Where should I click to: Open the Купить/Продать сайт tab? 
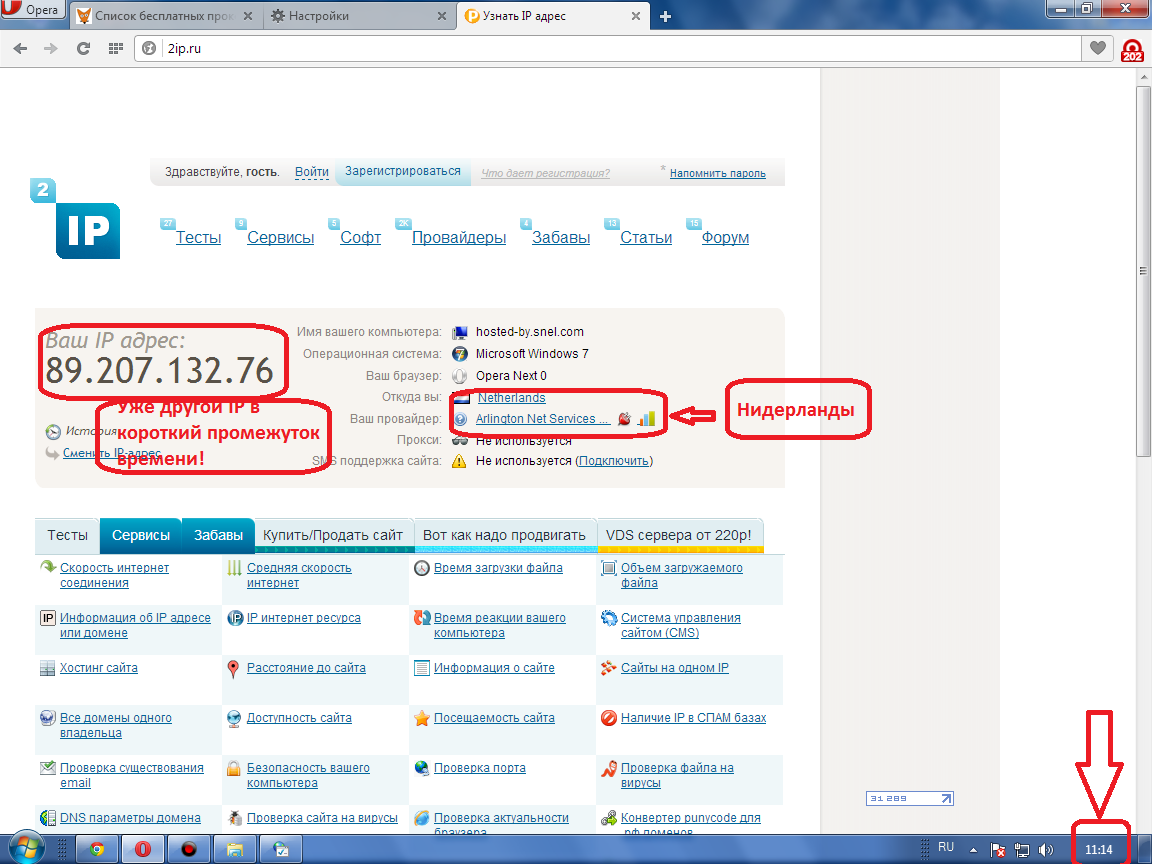(333, 536)
